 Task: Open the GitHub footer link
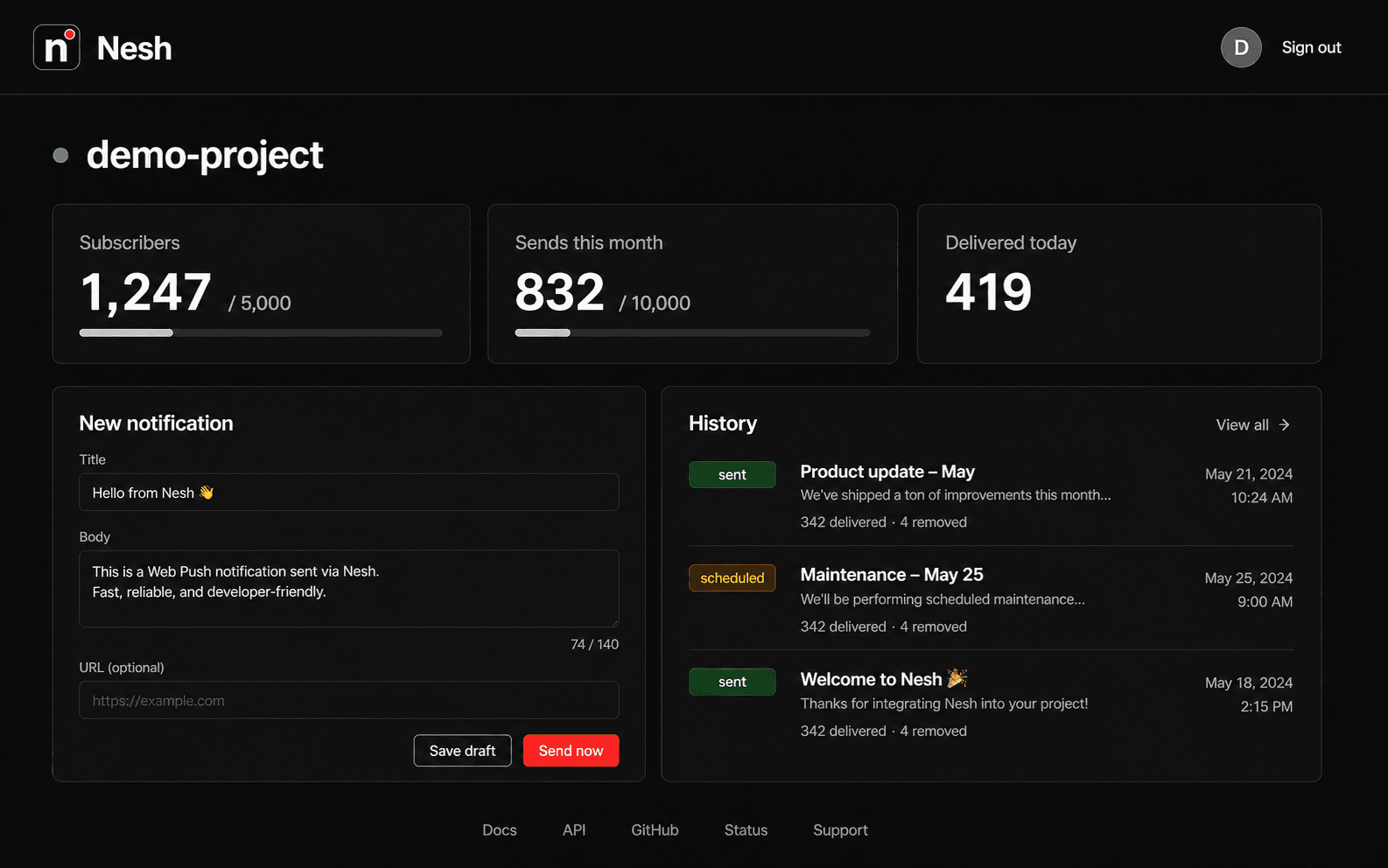point(655,829)
